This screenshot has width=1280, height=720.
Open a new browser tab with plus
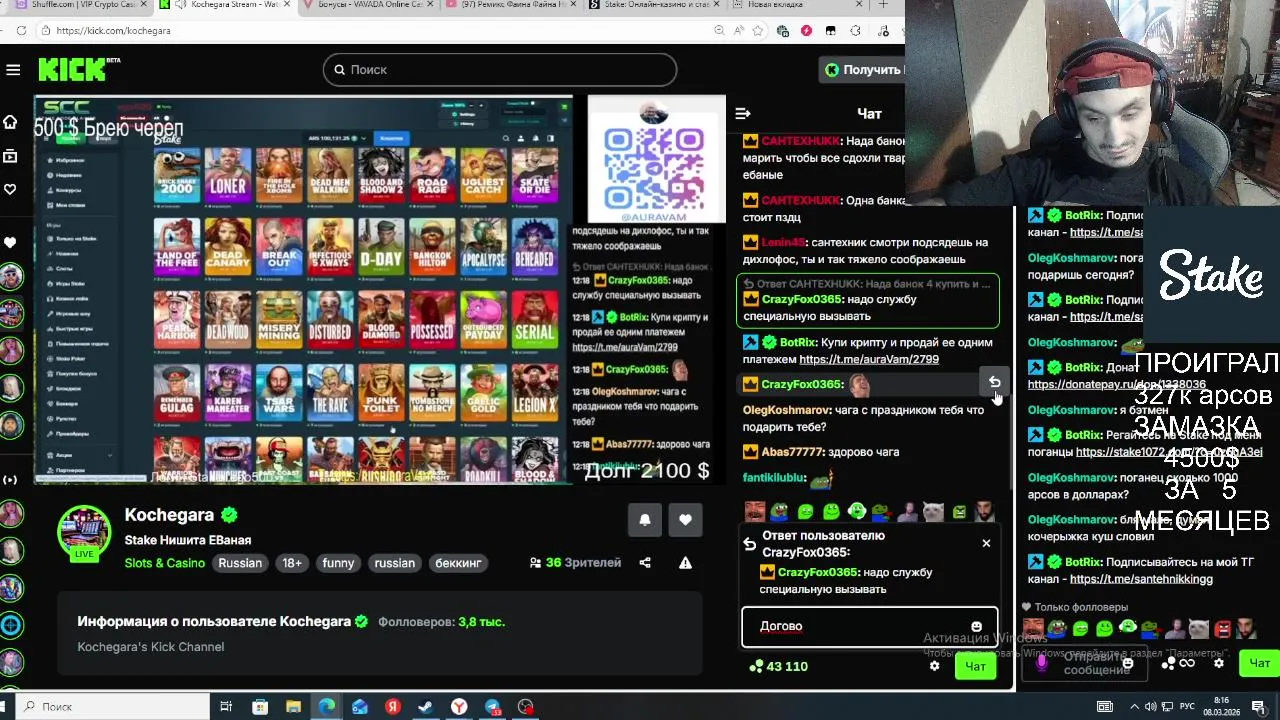coord(883,5)
